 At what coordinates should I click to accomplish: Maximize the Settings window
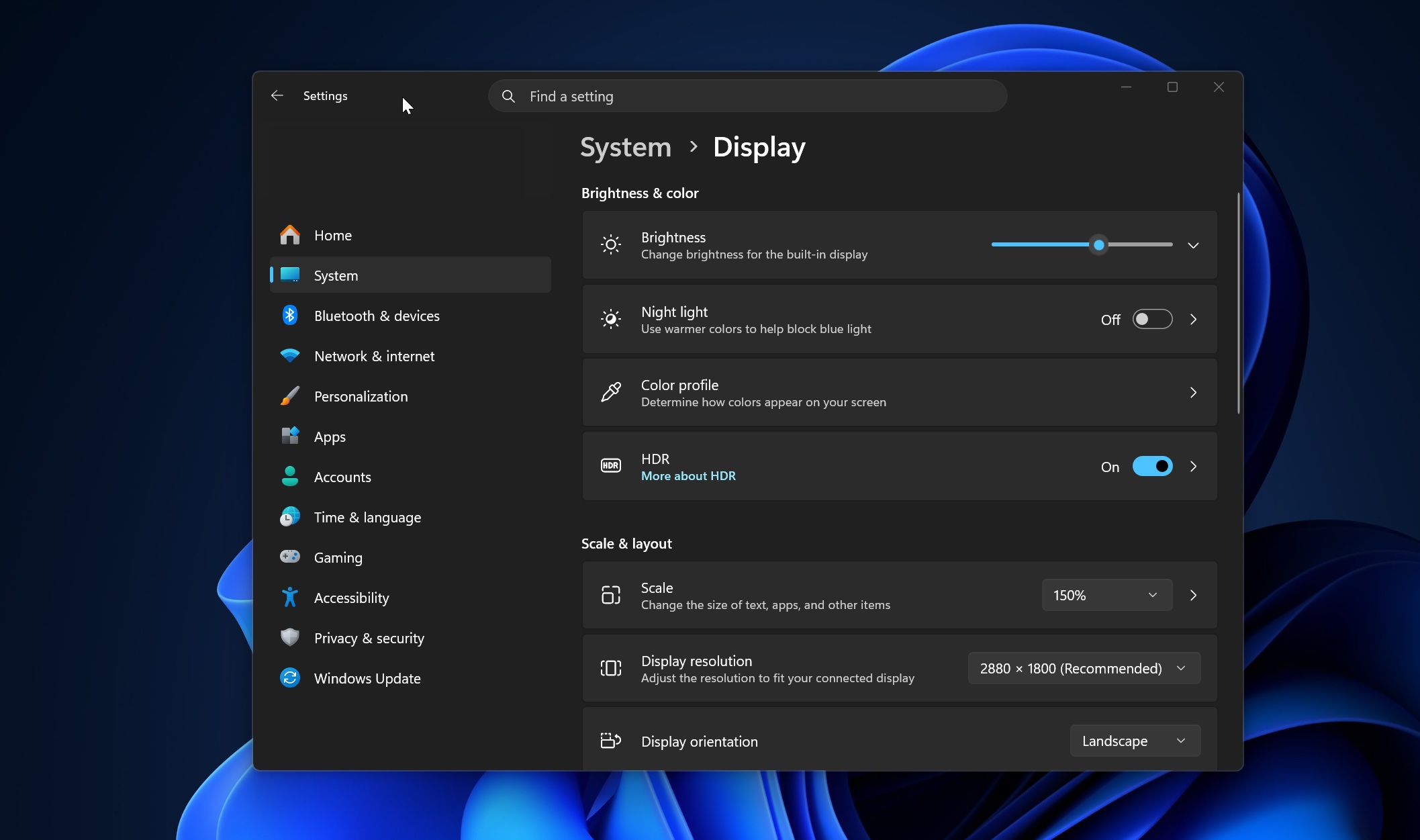click(1172, 87)
